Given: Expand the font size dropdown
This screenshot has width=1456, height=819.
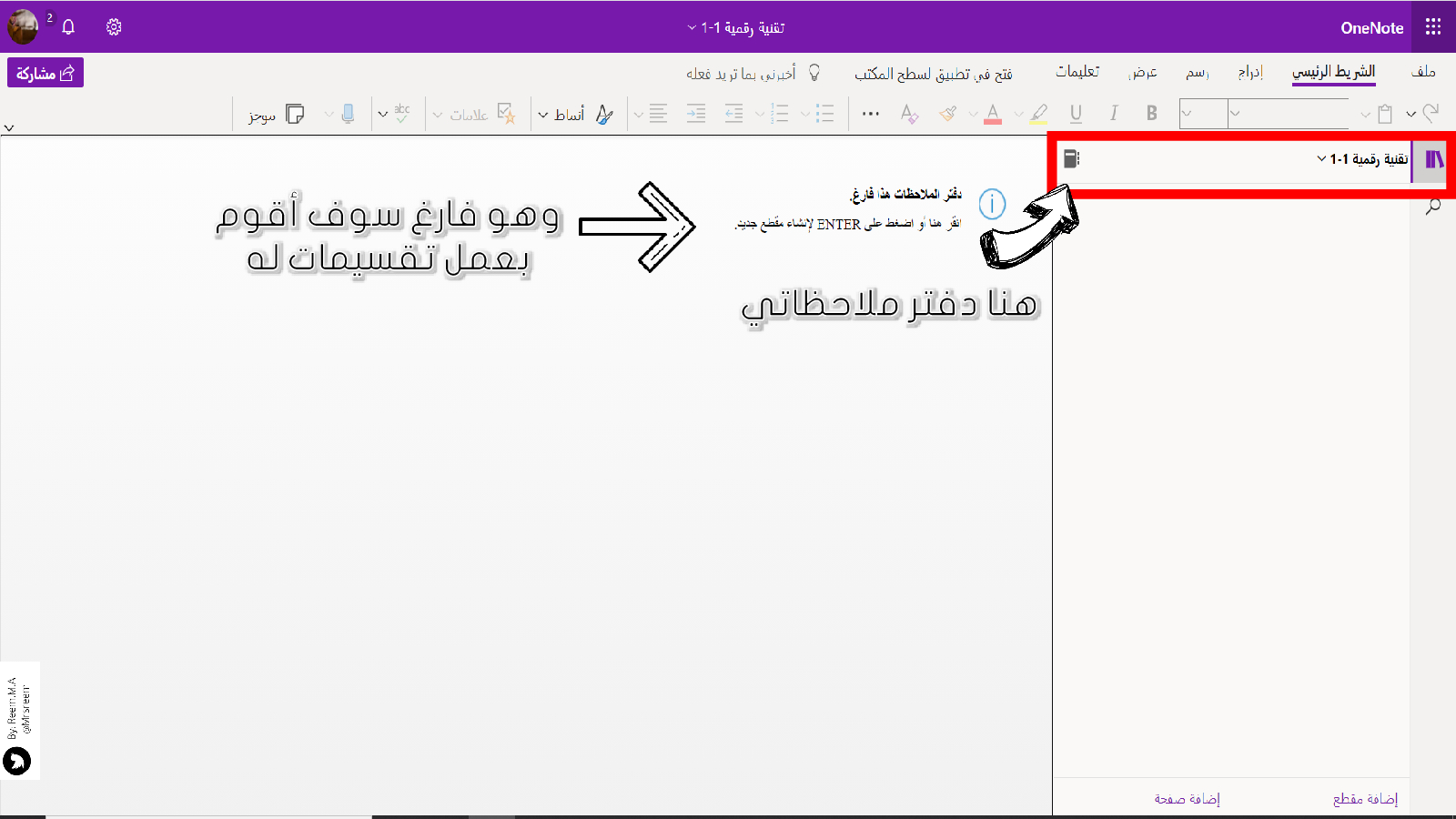Looking at the screenshot, I should pyautogui.click(x=1187, y=114).
